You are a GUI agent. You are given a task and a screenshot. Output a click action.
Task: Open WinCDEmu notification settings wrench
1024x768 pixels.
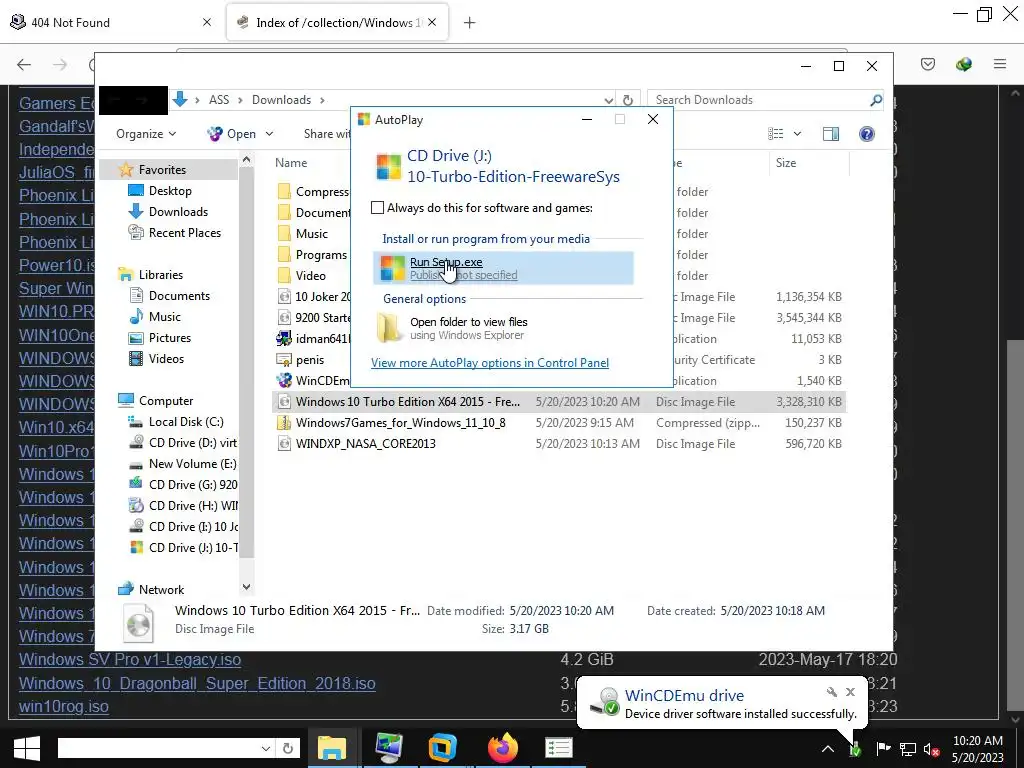pos(831,692)
